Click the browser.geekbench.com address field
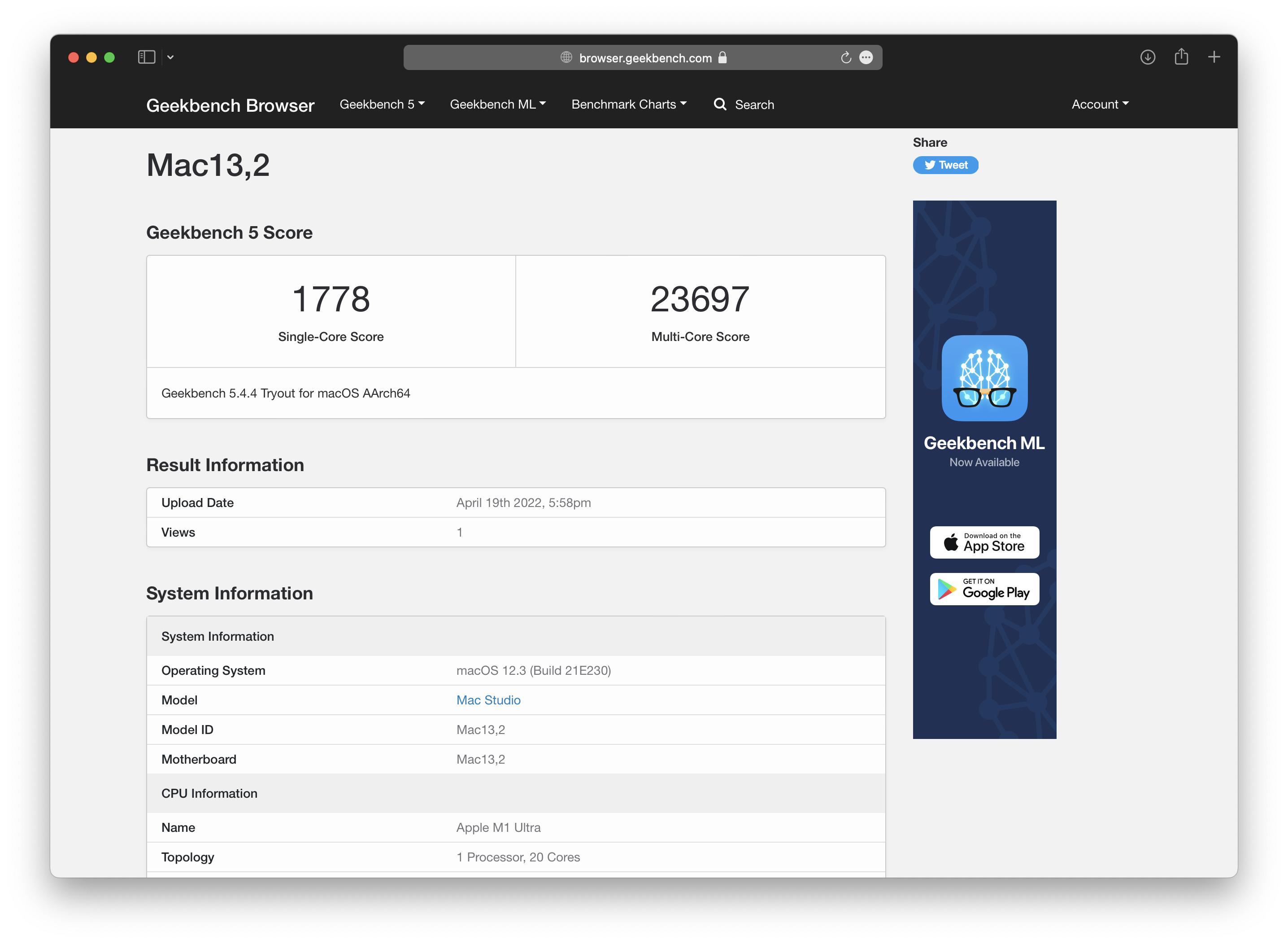Image resolution: width=1288 pixels, height=944 pixels. point(645,58)
